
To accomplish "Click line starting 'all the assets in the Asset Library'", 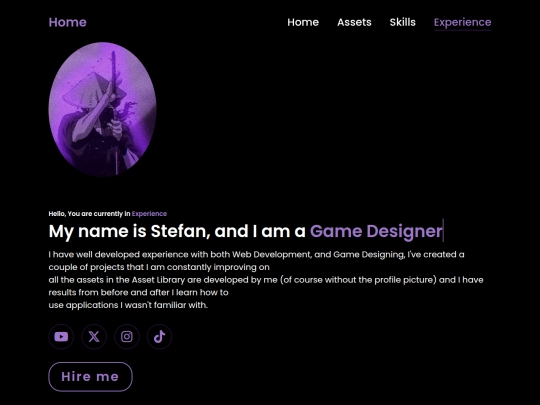I will (x=266, y=280).
